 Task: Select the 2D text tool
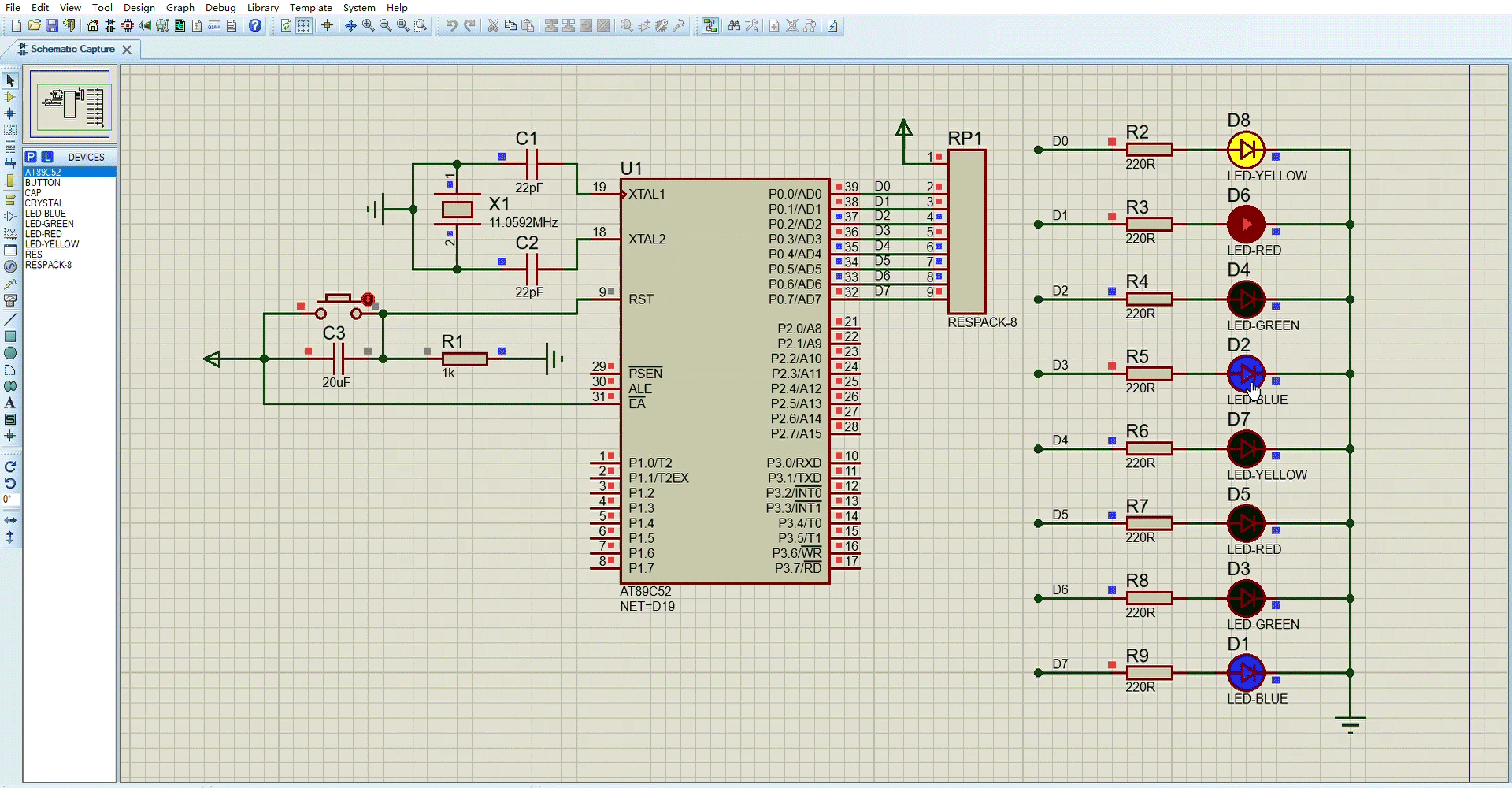point(10,403)
